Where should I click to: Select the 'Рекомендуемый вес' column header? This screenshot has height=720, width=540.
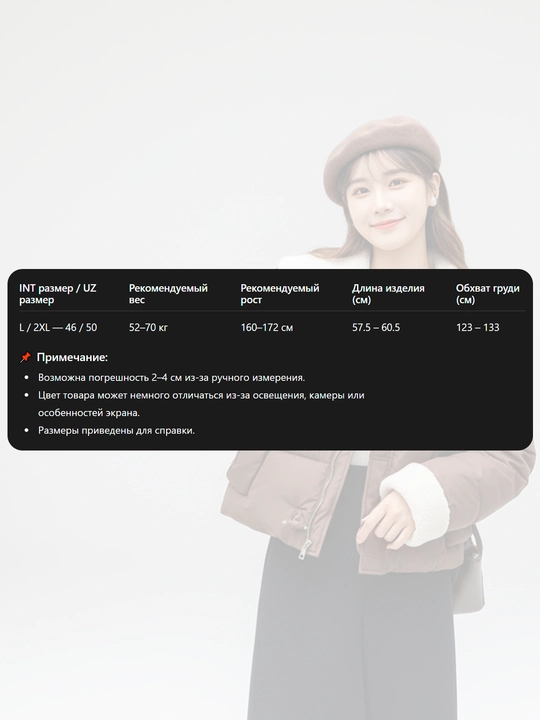point(168,294)
